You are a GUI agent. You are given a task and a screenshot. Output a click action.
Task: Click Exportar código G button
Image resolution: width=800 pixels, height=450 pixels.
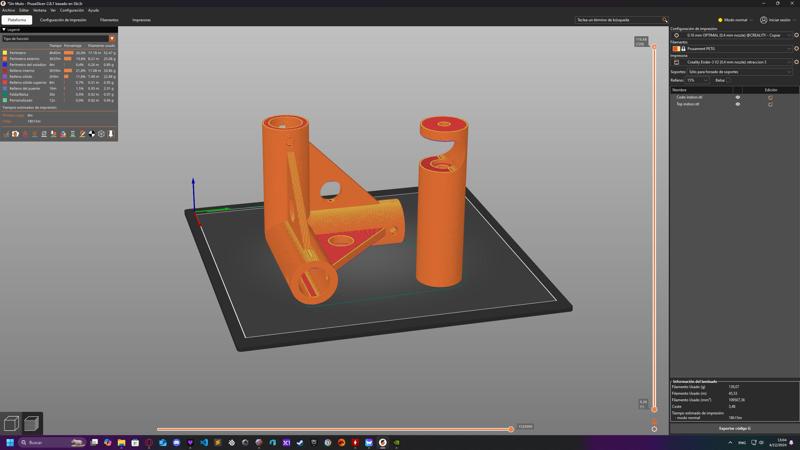pos(734,428)
